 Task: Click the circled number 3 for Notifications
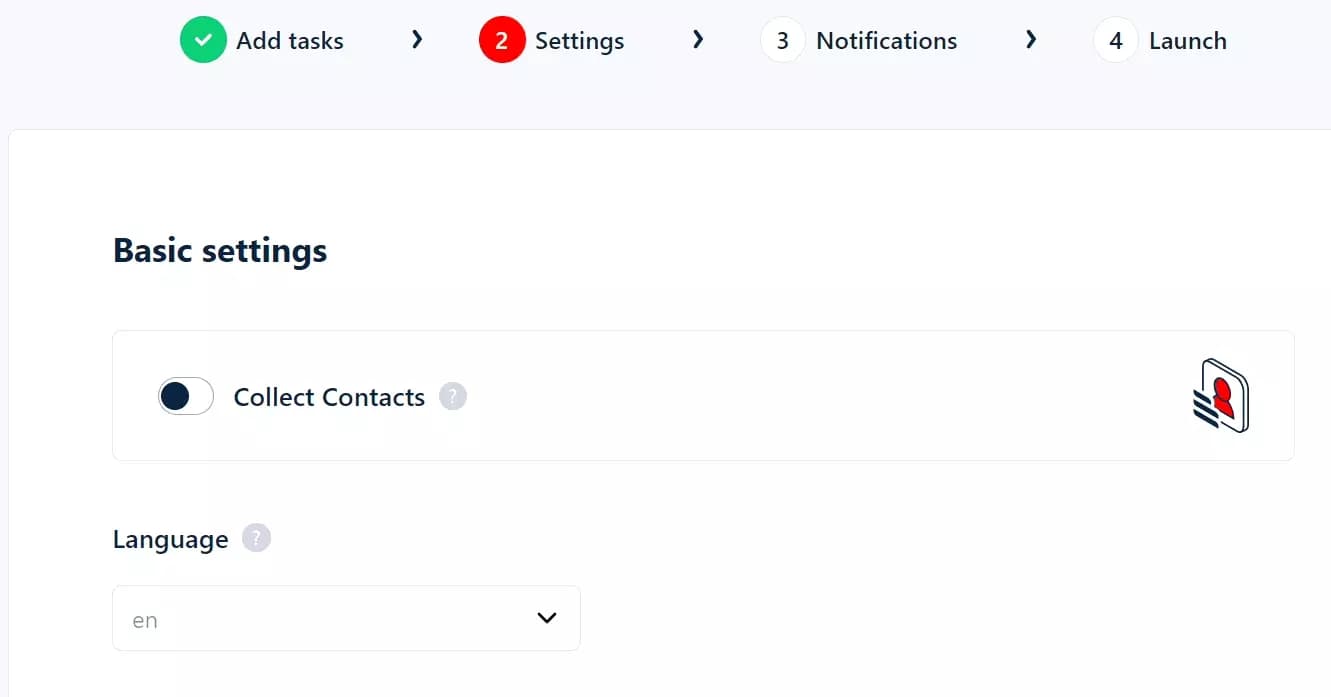pyautogui.click(x=782, y=40)
